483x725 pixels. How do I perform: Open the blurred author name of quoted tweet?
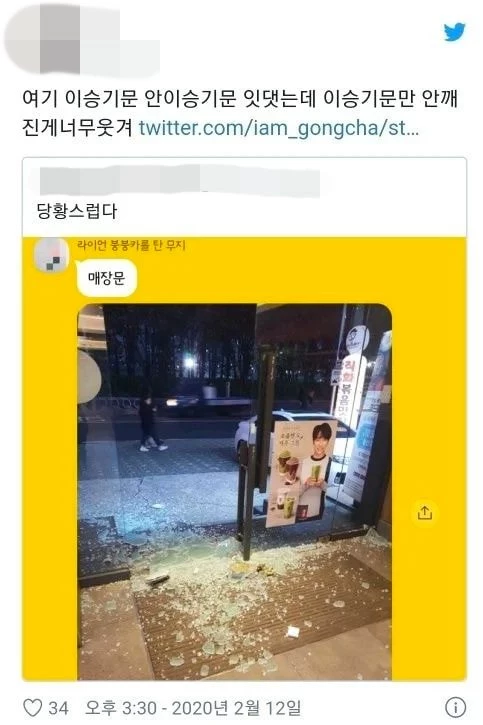tap(180, 179)
